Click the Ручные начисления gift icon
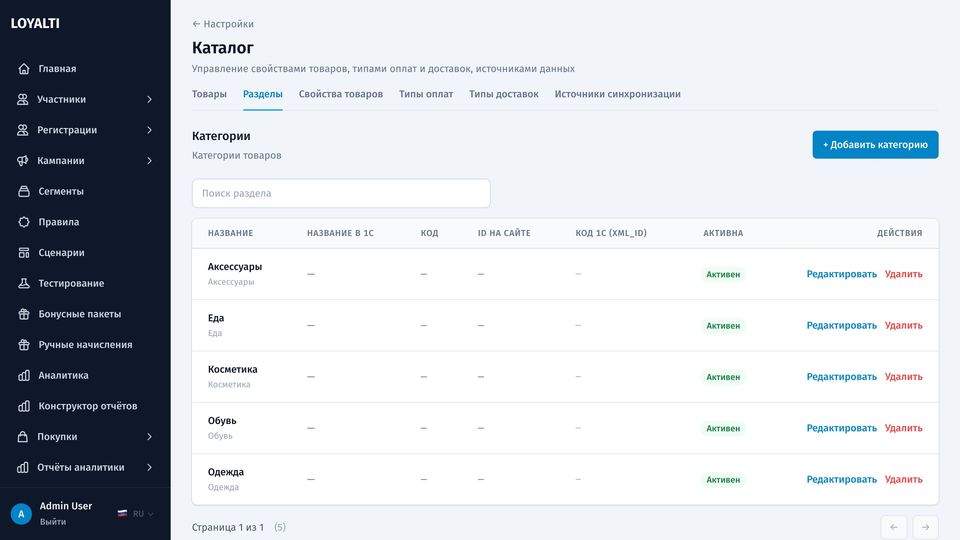Screen dimensions: 960x540 [x=24, y=344]
